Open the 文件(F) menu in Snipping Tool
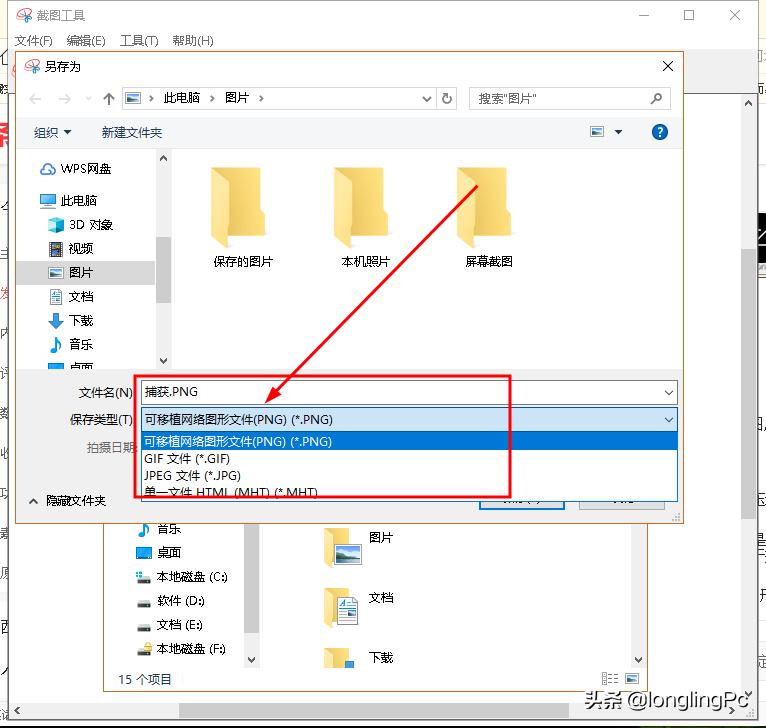Viewport: 766px width, 728px height. [33, 41]
